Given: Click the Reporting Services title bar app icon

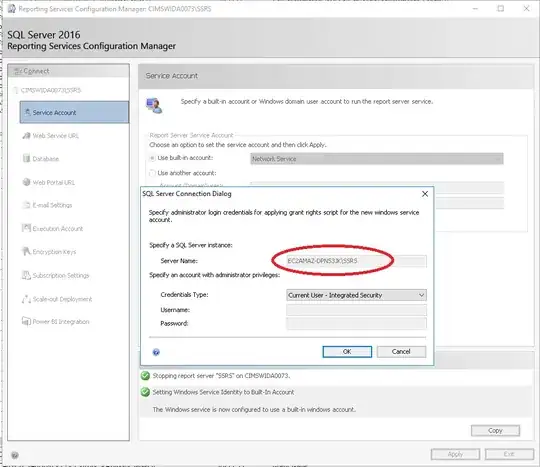Looking at the screenshot, I should [12, 9].
